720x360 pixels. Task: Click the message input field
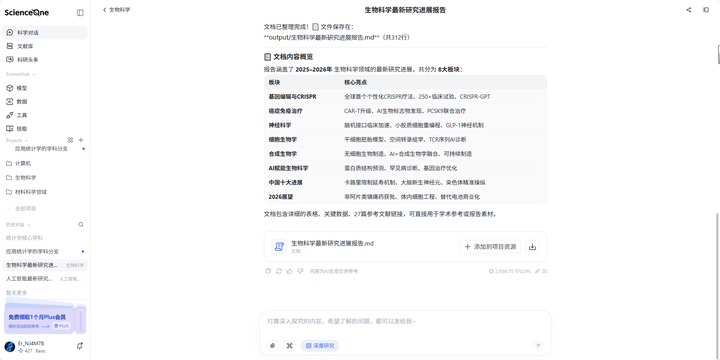point(405,321)
